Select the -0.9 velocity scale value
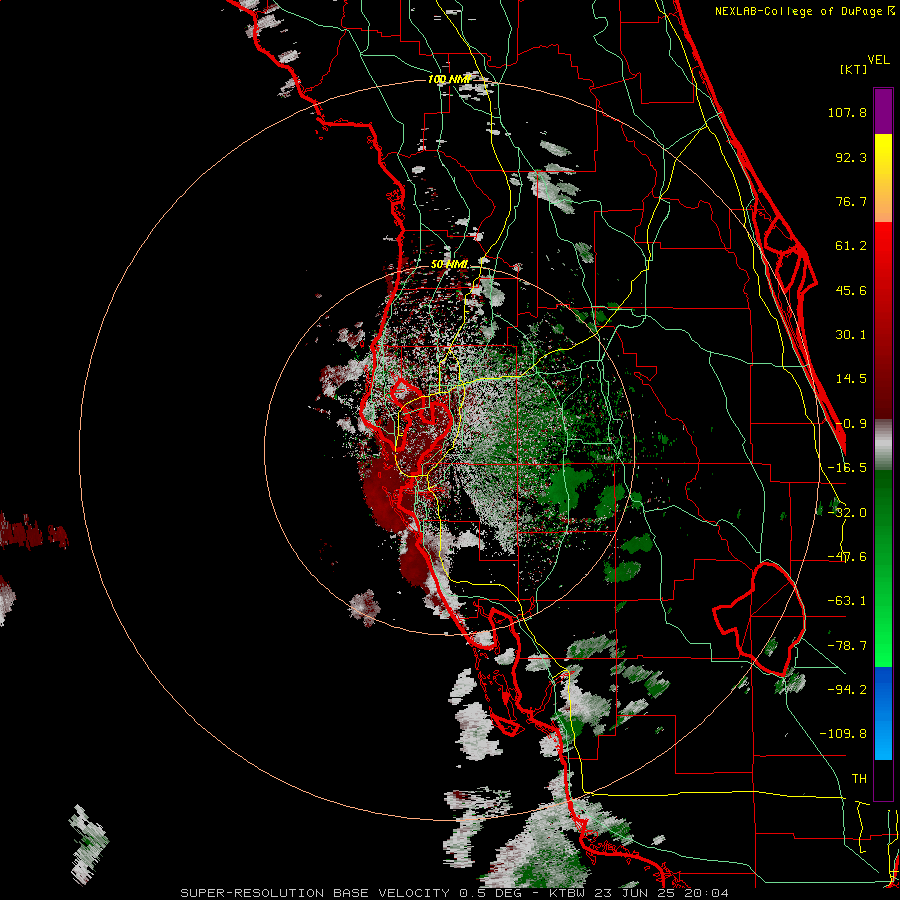This screenshot has height=900, width=900. coord(851,424)
